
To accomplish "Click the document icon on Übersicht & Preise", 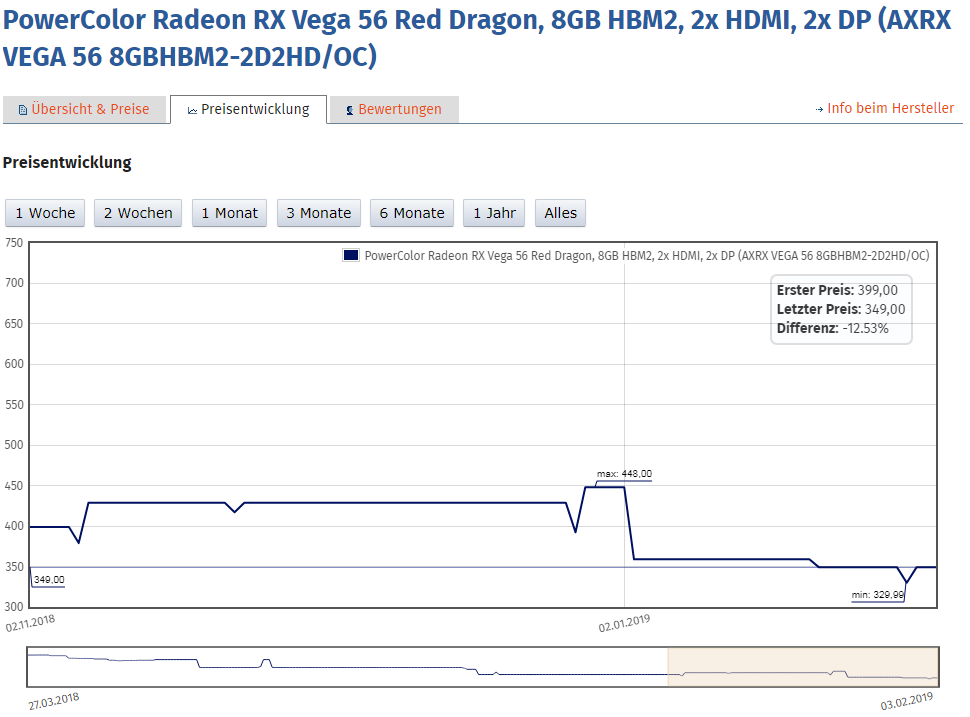I will coord(23,110).
